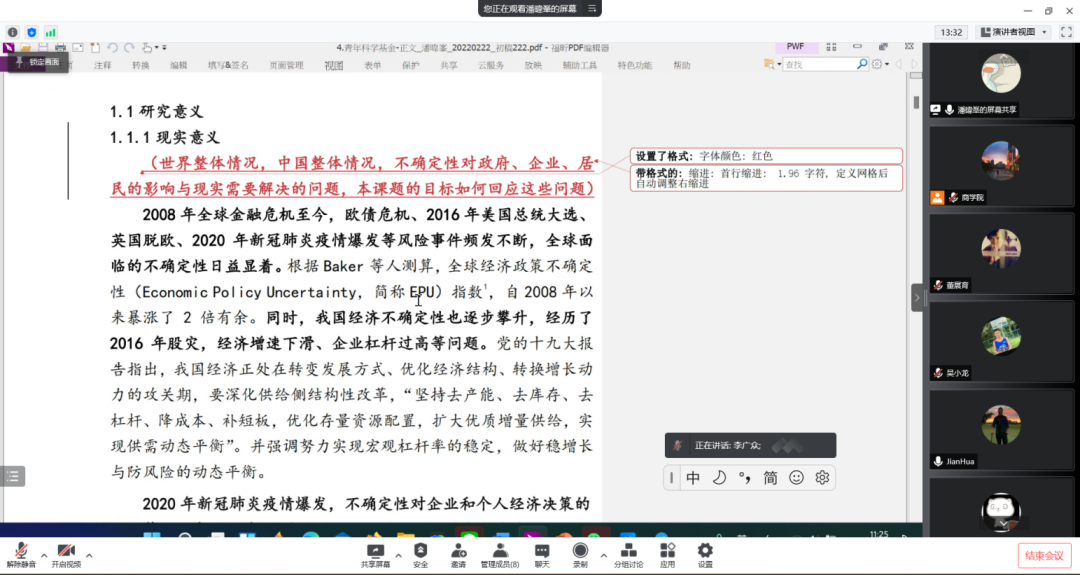This screenshot has width=1080, height=575.
Task: Collapse the participant video side panel
Action: pos(917,297)
